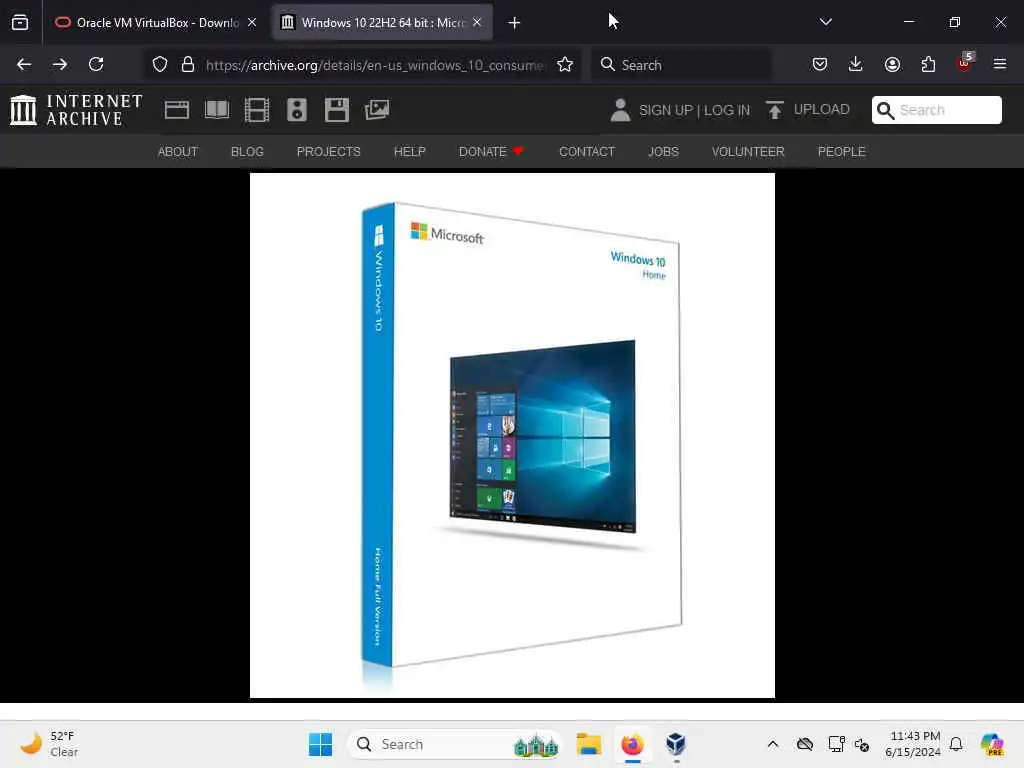
Task: Click the OneDrive cloud tray icon
Action: tap(805, 744)
